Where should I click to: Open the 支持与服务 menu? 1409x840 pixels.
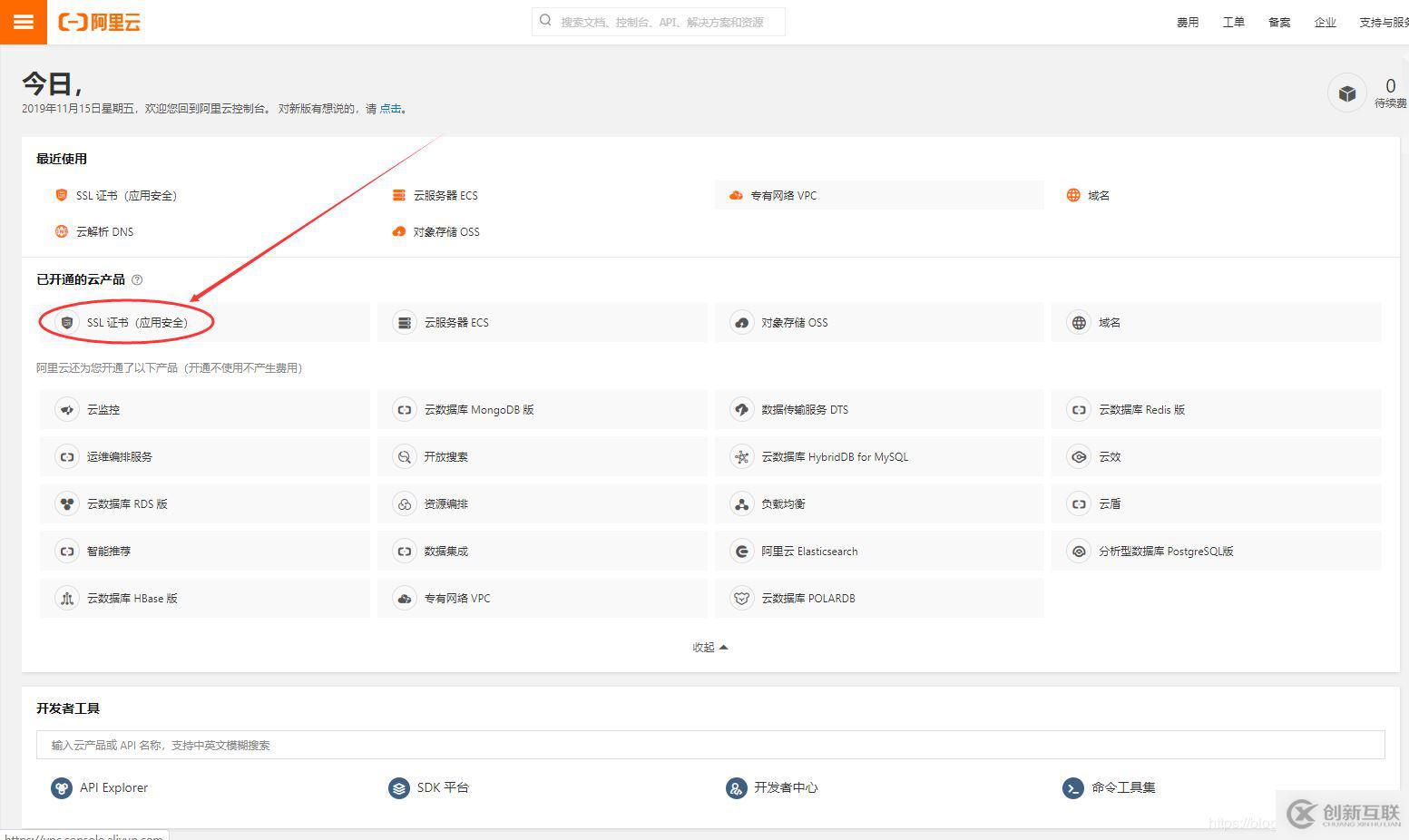[x=1384, y=23]
